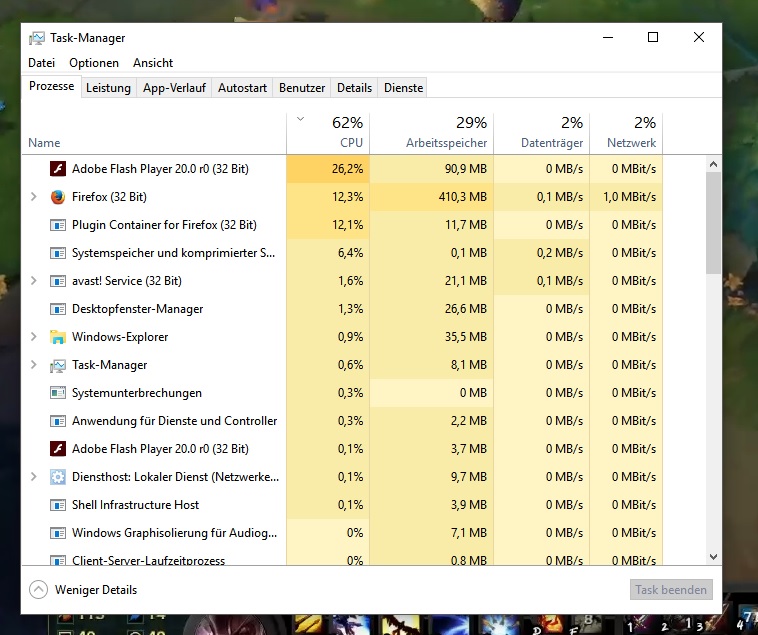Select the Windows Graphisolierung für Audiog... text
This screenshot has width=758, height=635.
pos(175,533)
